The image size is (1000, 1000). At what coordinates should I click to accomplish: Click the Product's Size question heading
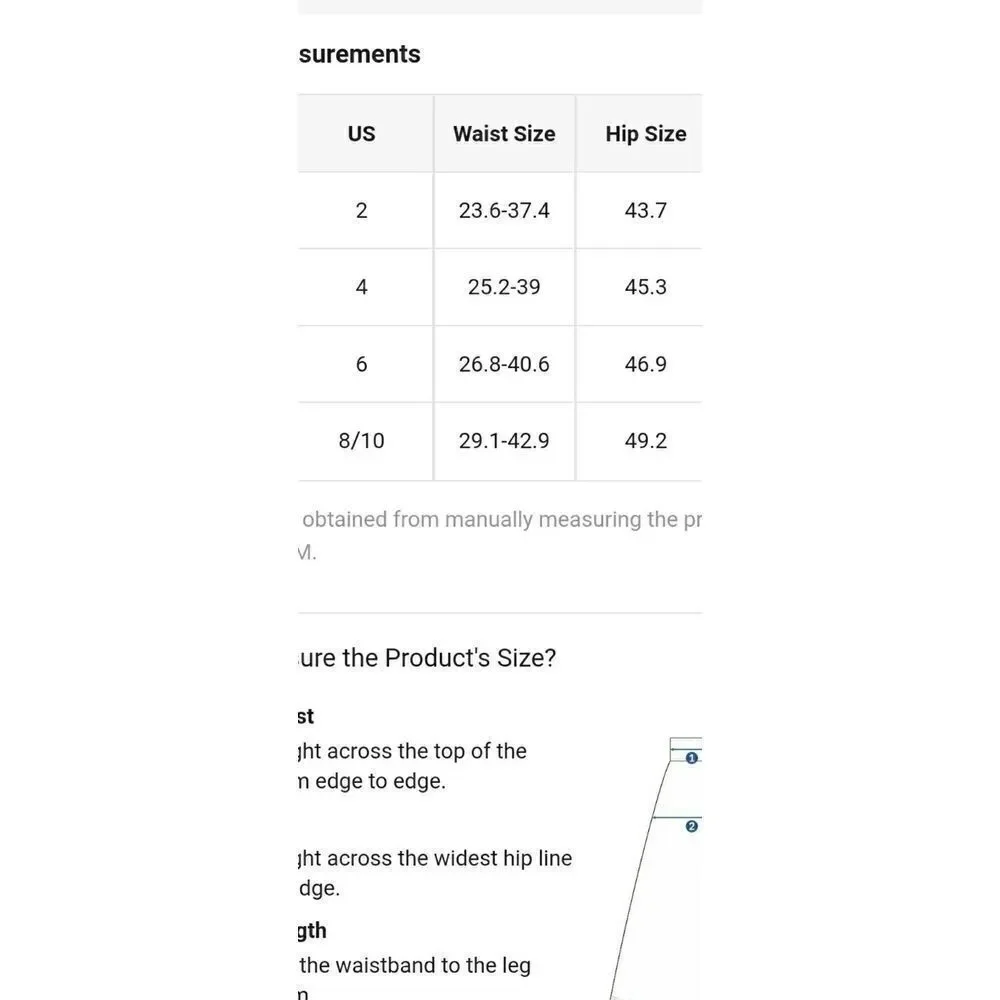coord(428,658)
